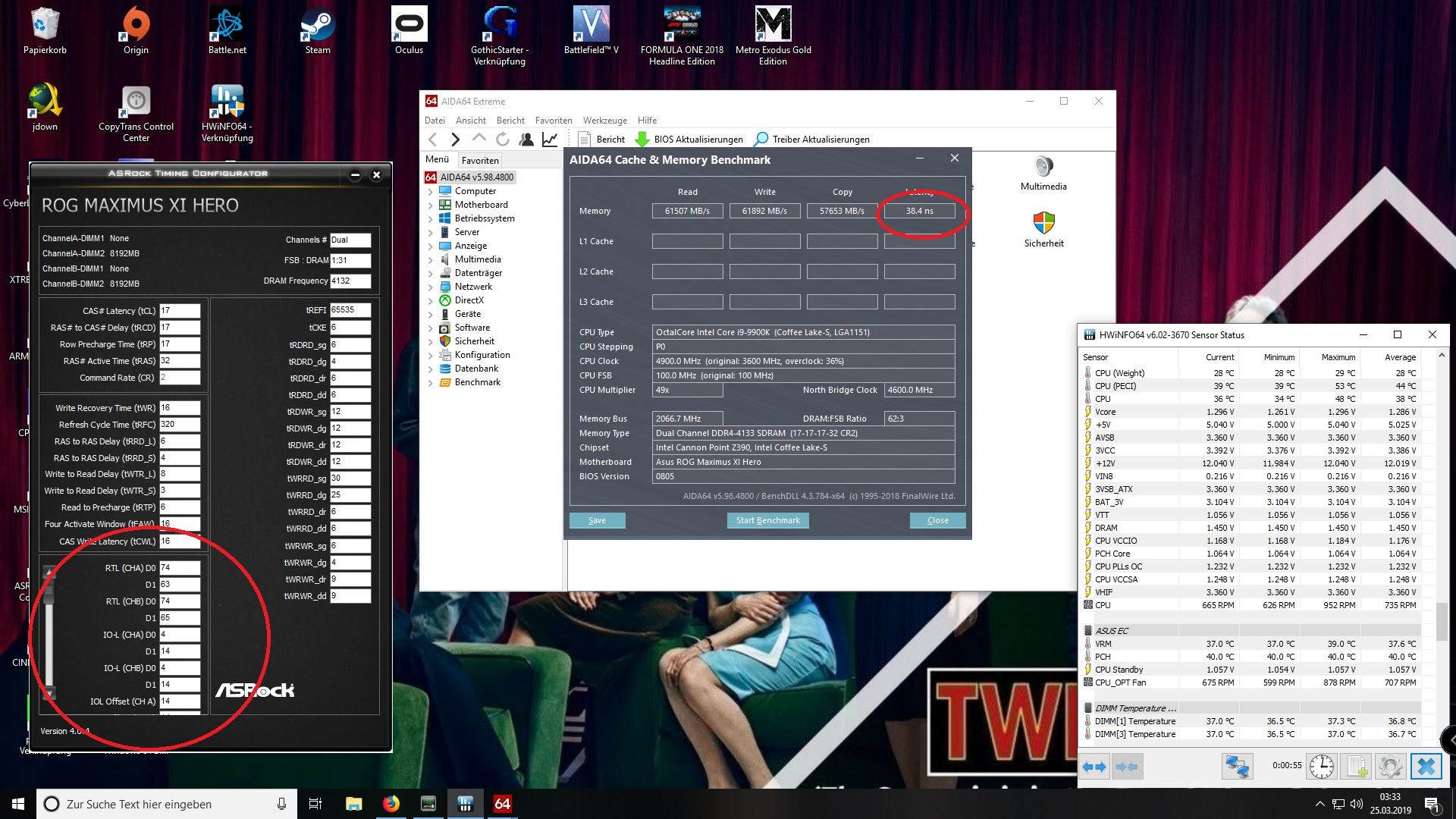Click the AIDA64 up-level arrow
This screenshot has height=819, width=1456.
[479, 139]
